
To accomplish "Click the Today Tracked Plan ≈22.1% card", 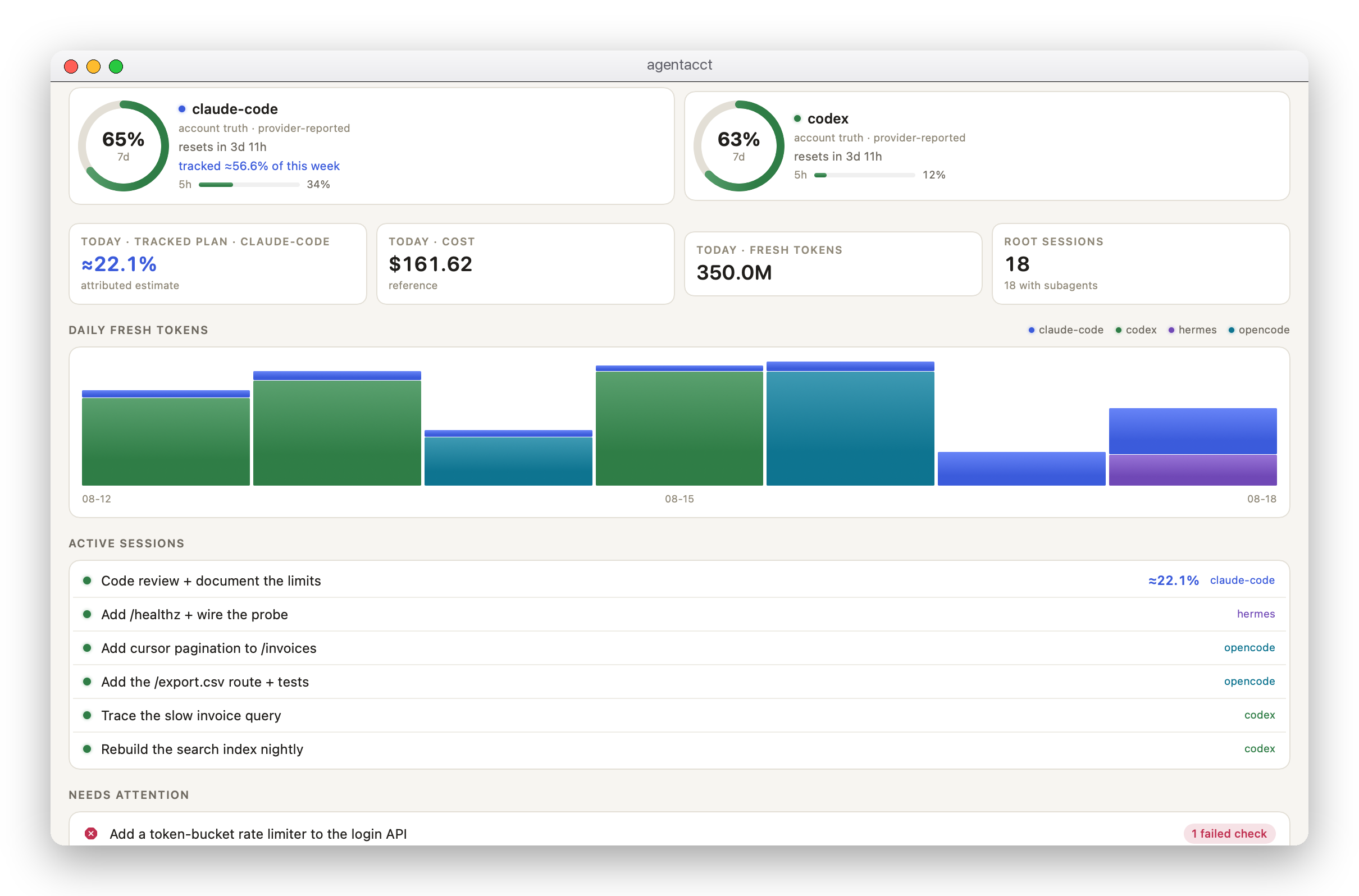I will tap(218, 263).
